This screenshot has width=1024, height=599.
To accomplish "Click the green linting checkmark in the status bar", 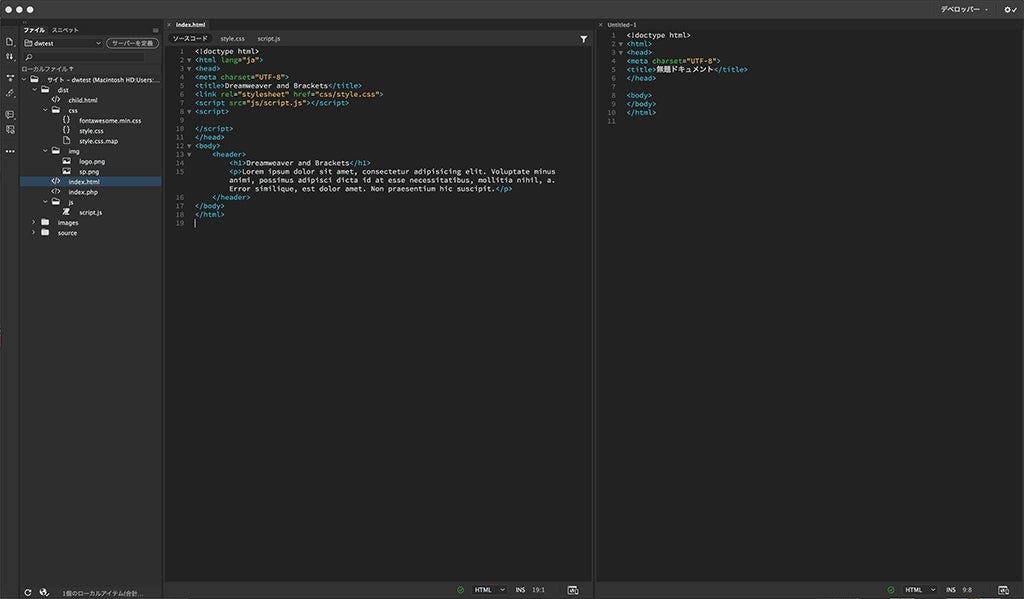I will coord(460,590).
